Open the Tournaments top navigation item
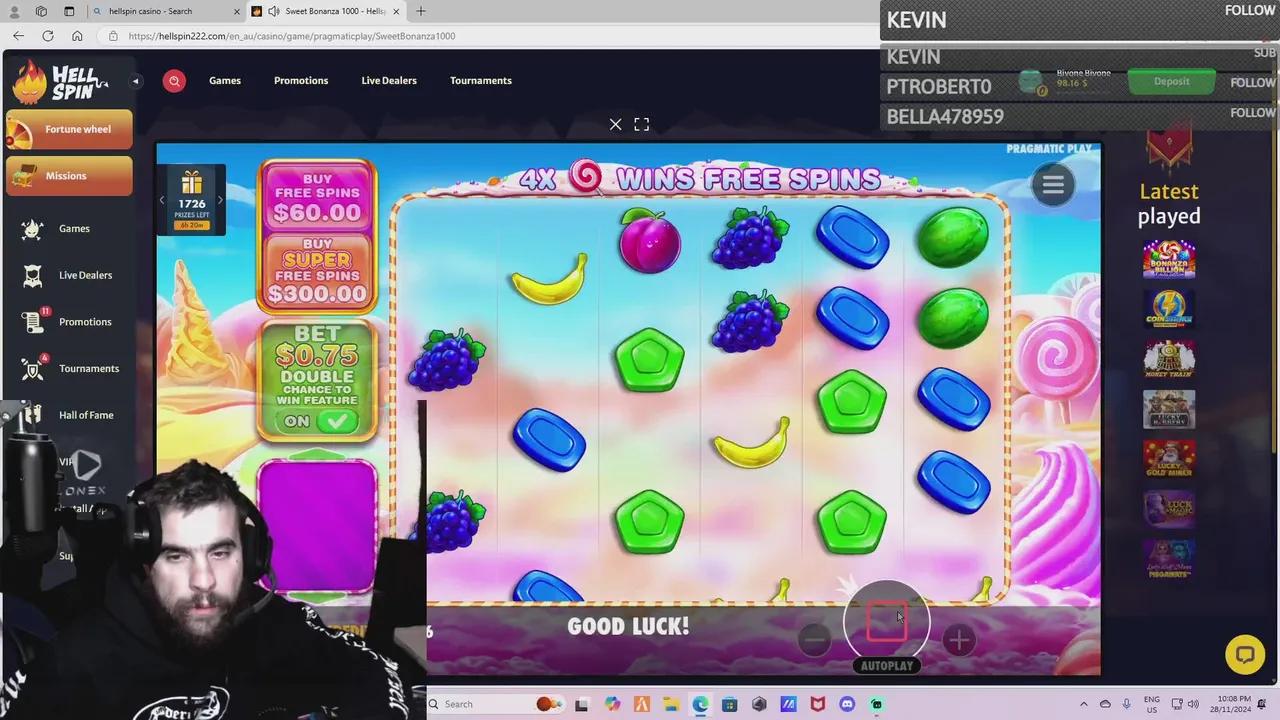The image size is (1280, 720). coord(481,80)
